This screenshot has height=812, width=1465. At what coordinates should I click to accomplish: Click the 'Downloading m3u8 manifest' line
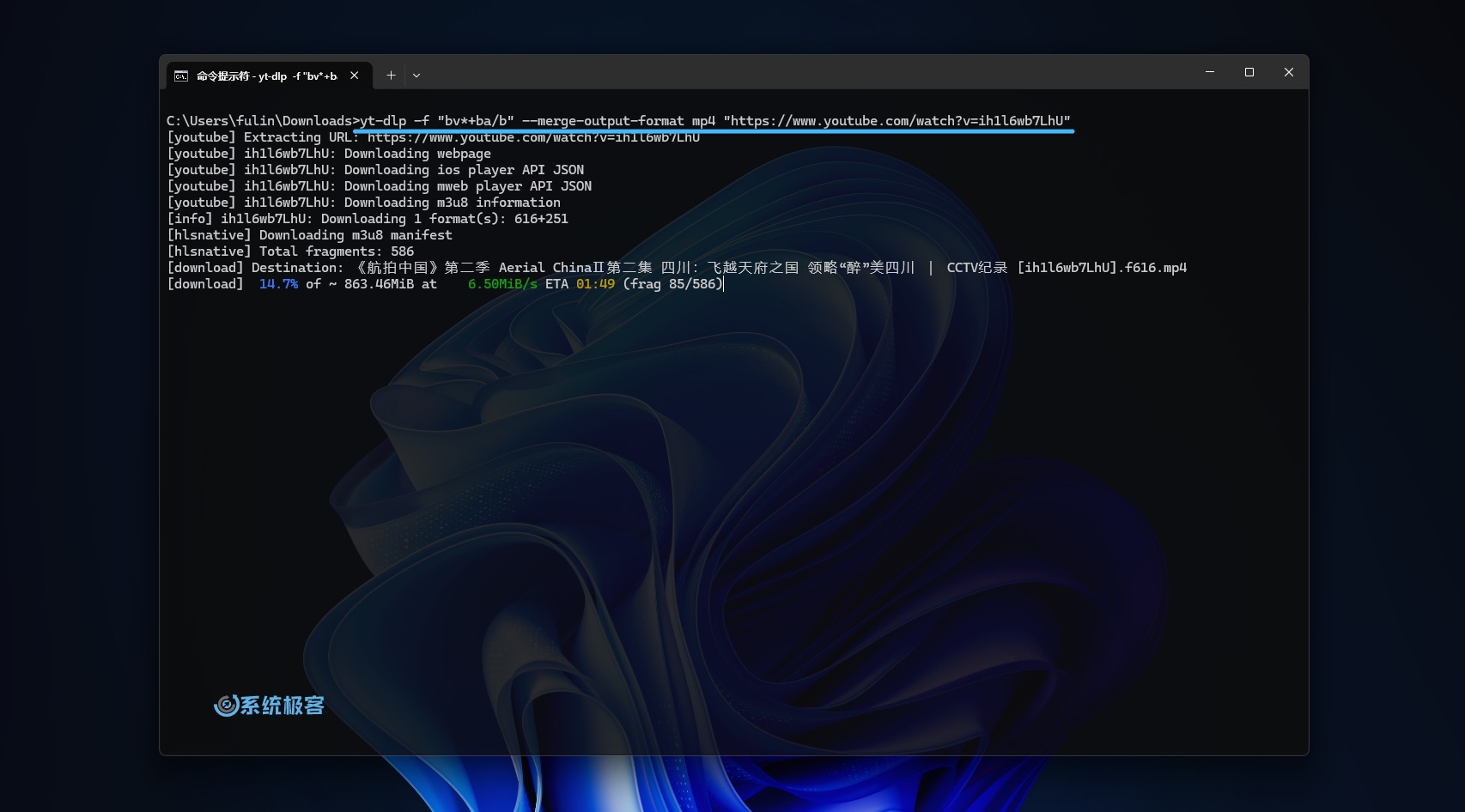click(x=310, y=235)
